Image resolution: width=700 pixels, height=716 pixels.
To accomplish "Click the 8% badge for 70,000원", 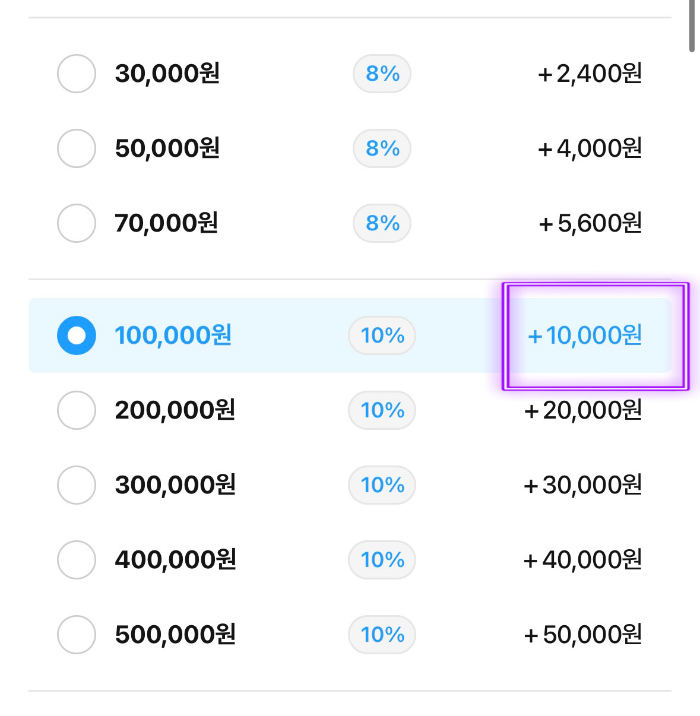I will point(382,223).
